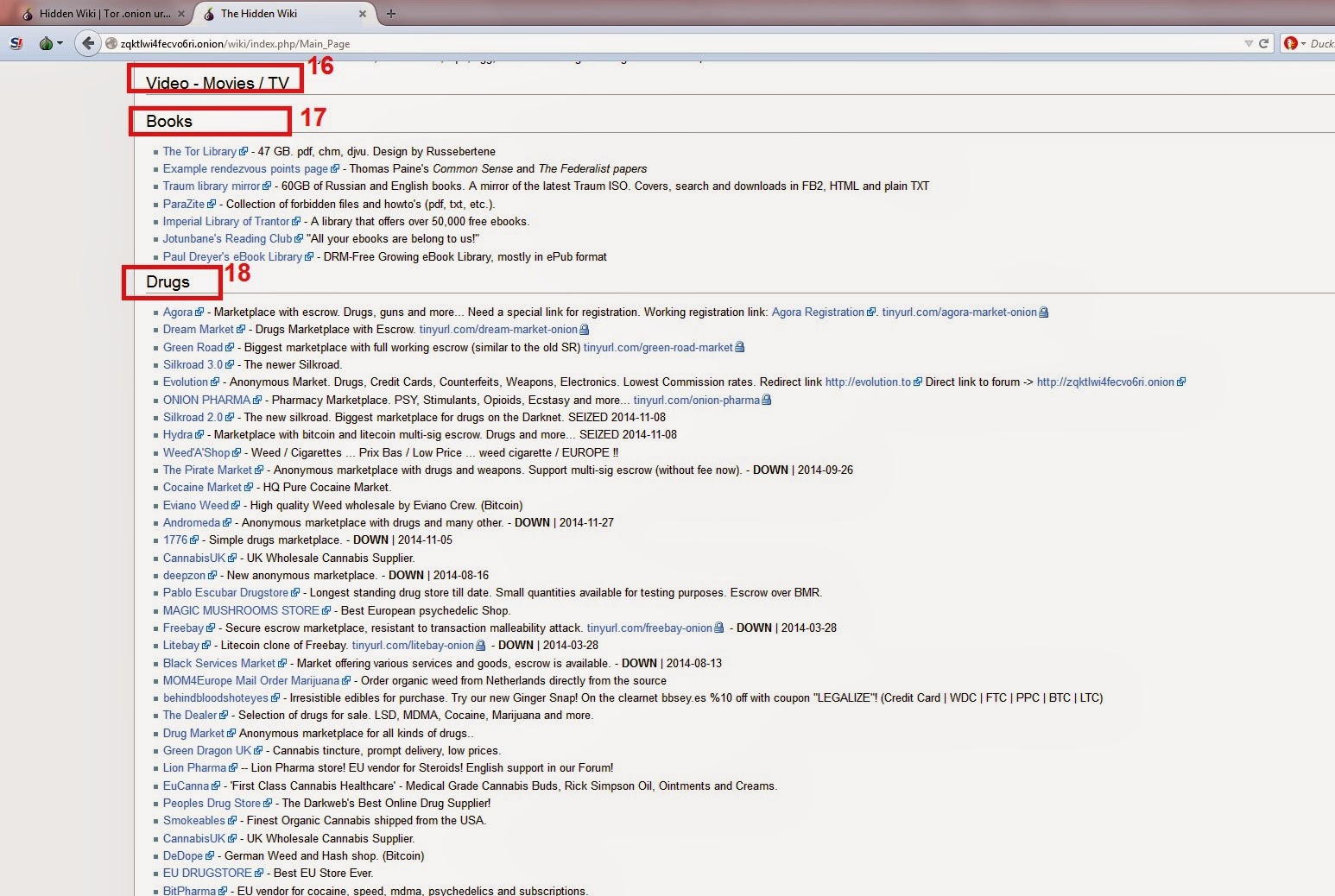The image size is (1335, 896).
Task: Open 'Example rendezvous points page' link
Action: (245, 169)
